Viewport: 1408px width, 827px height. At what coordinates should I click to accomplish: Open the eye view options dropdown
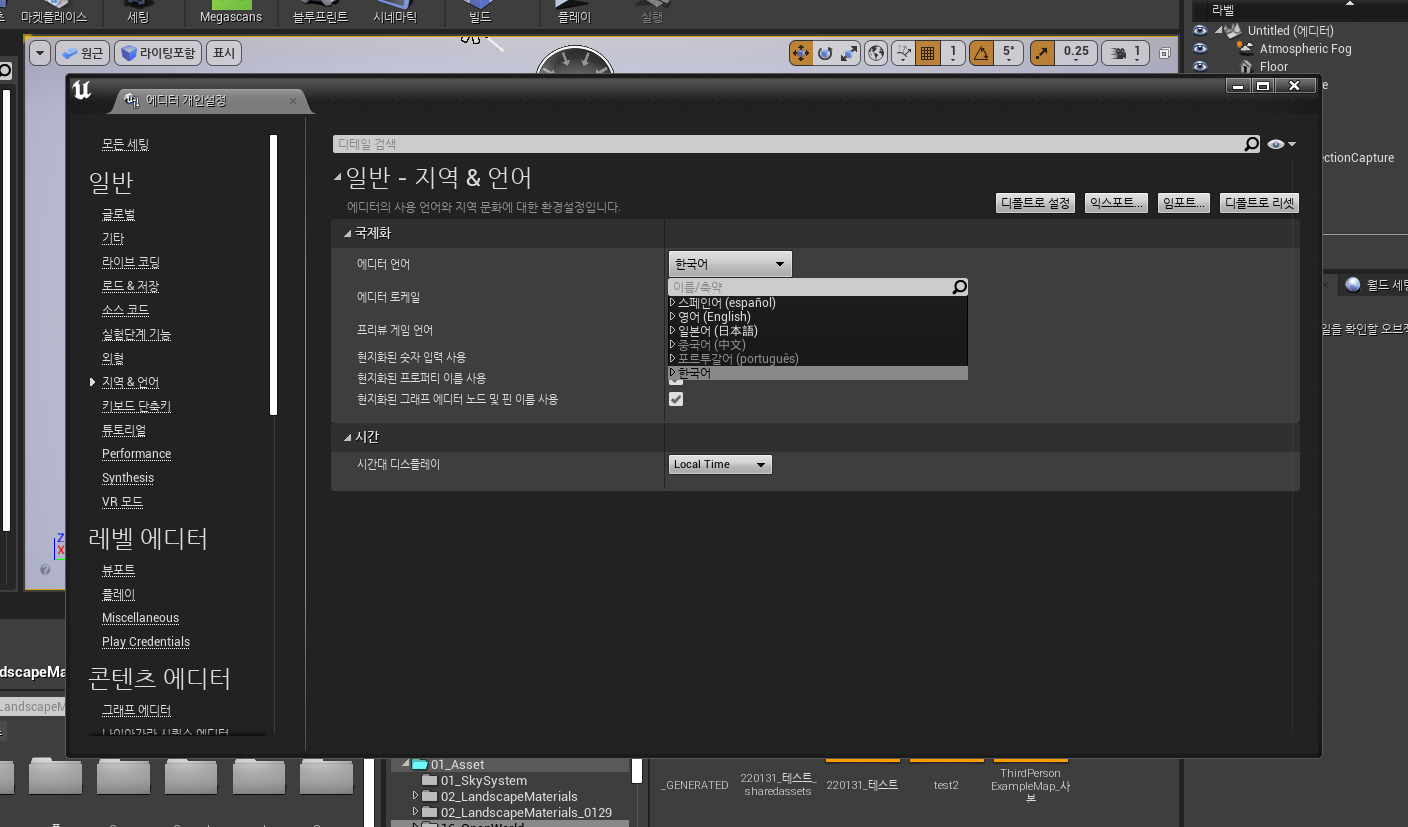tap(1281, 144)
